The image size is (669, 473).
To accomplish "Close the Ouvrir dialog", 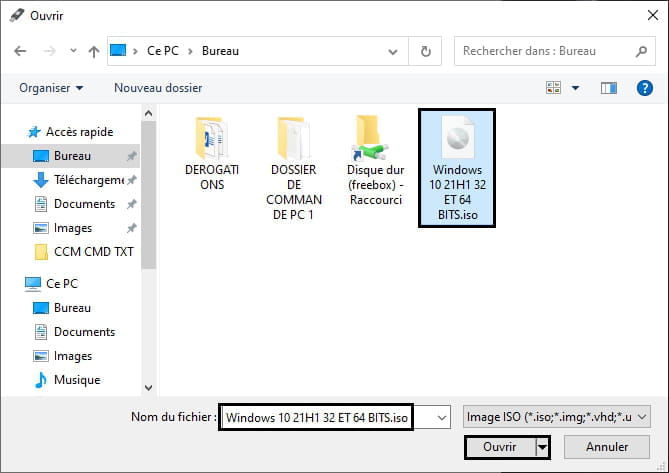I will [653, 15].
